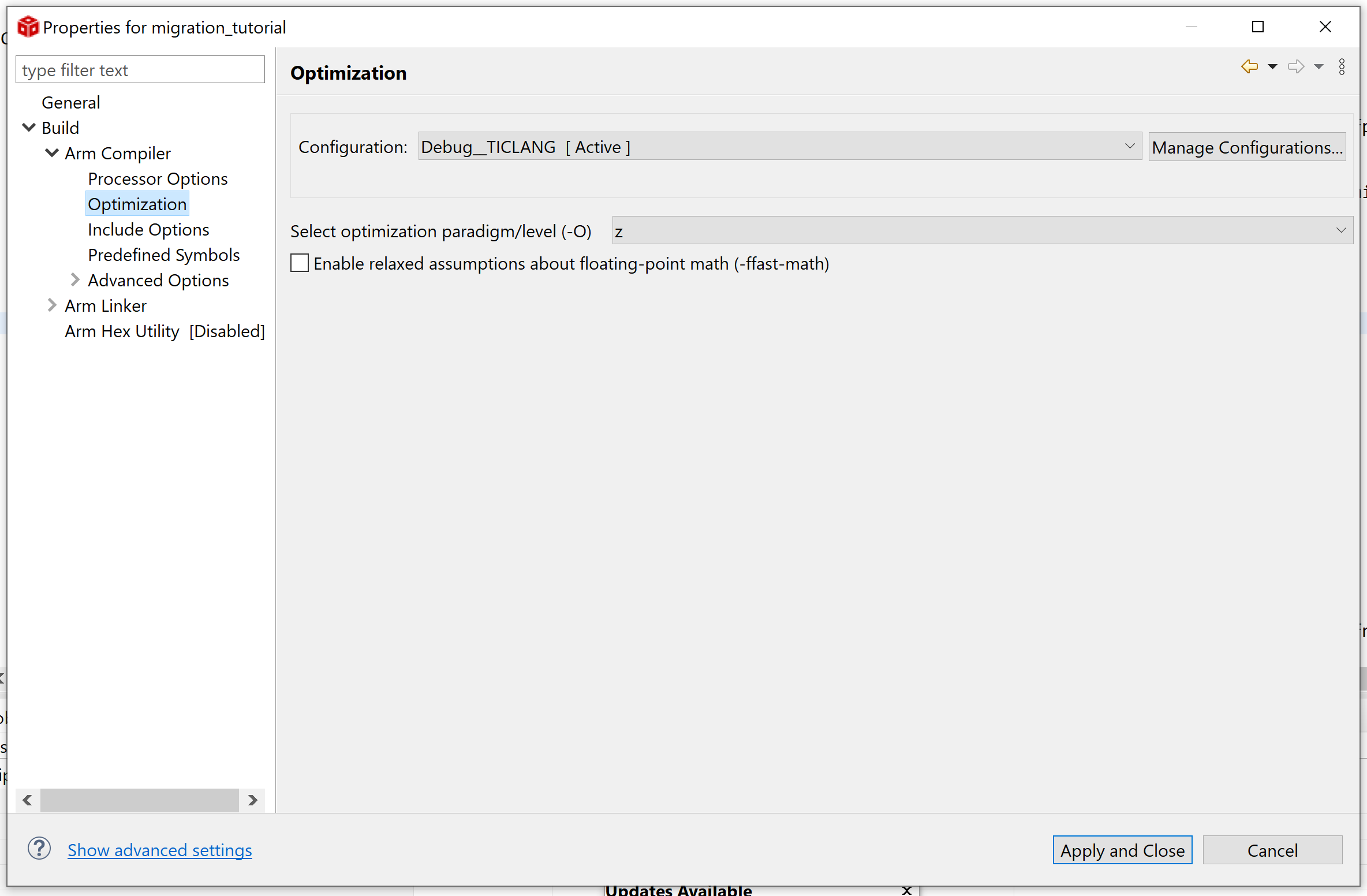Collapse the Arm Compiler tree node

pos(52,153)
